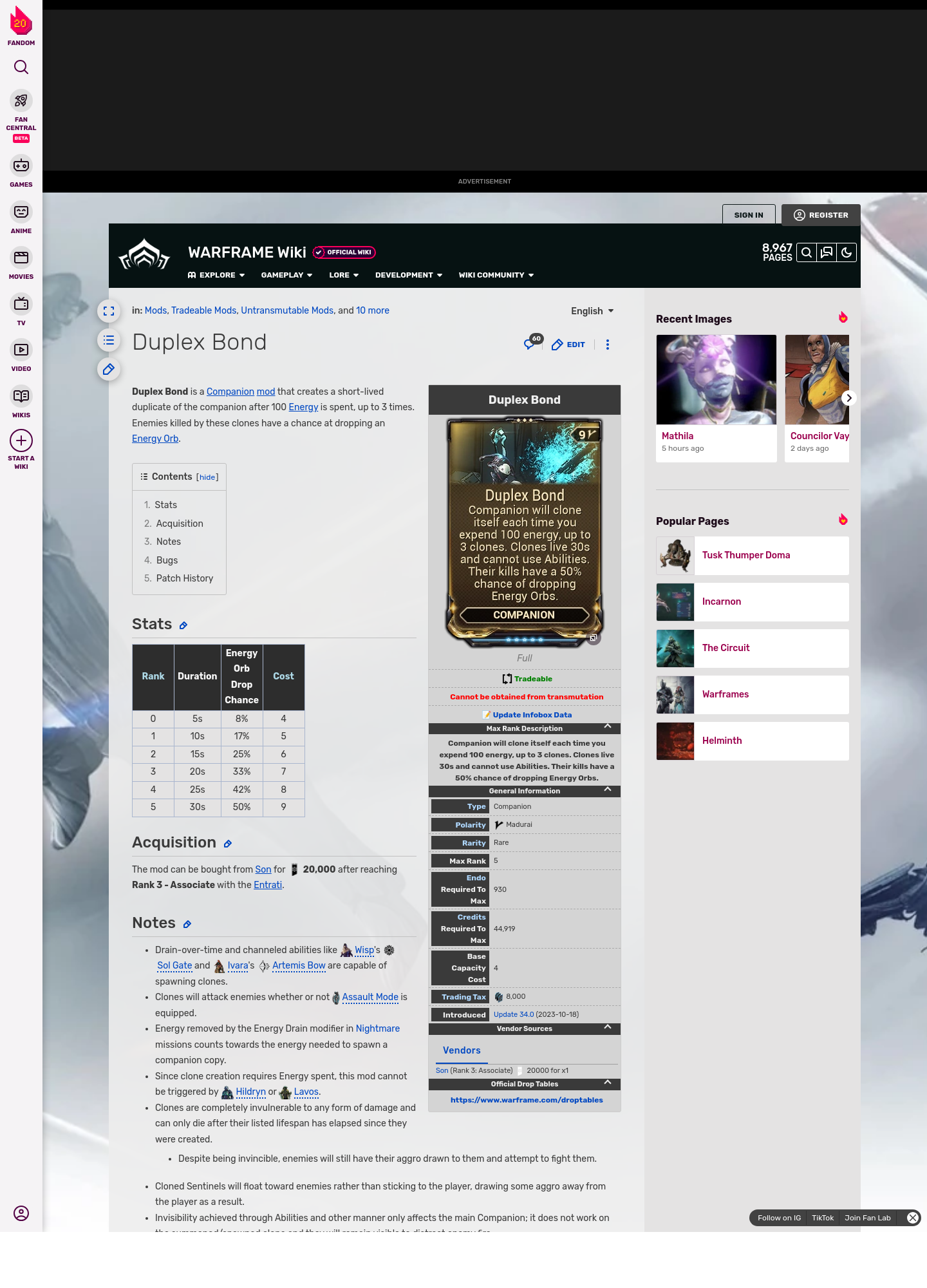Click the floating pencil edit icon

click(x=109, y=369)
